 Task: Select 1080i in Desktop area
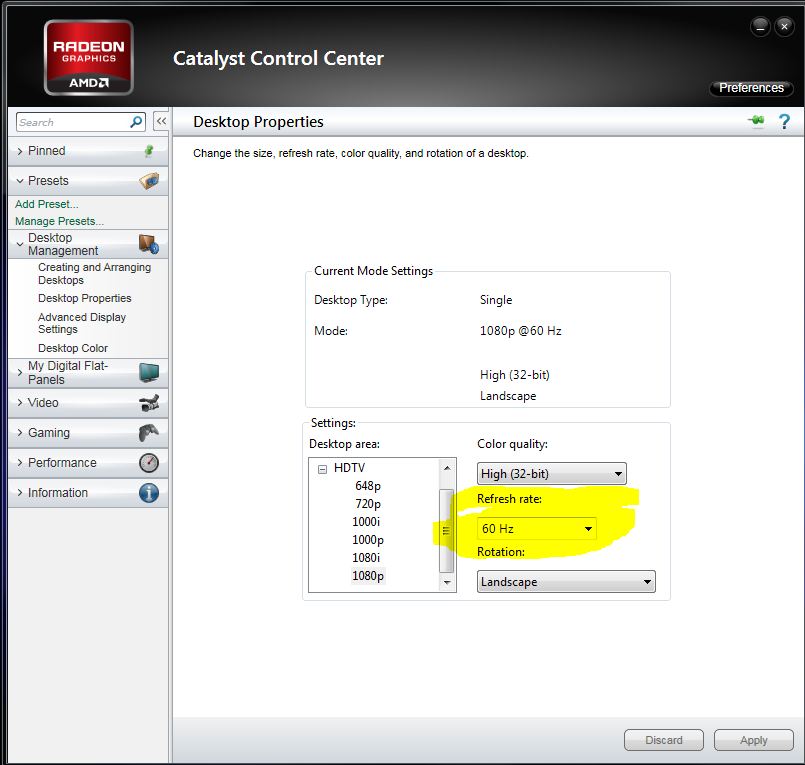tap(366, 558)
